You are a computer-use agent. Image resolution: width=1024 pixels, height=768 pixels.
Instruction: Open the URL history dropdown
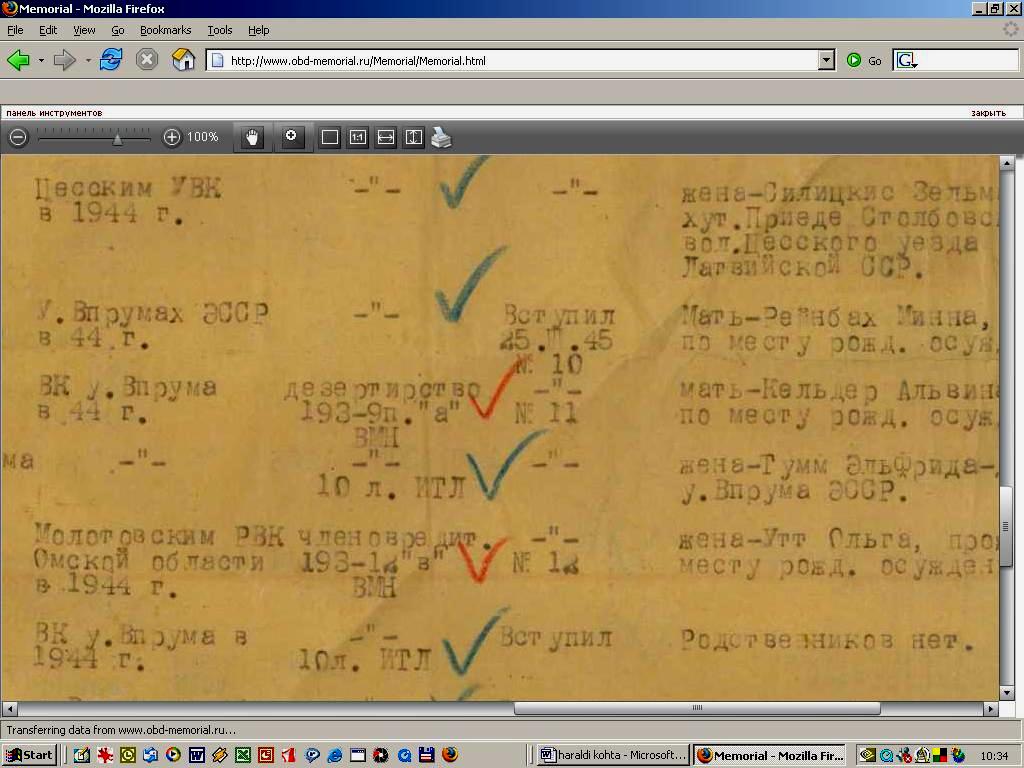coord(826,60)
